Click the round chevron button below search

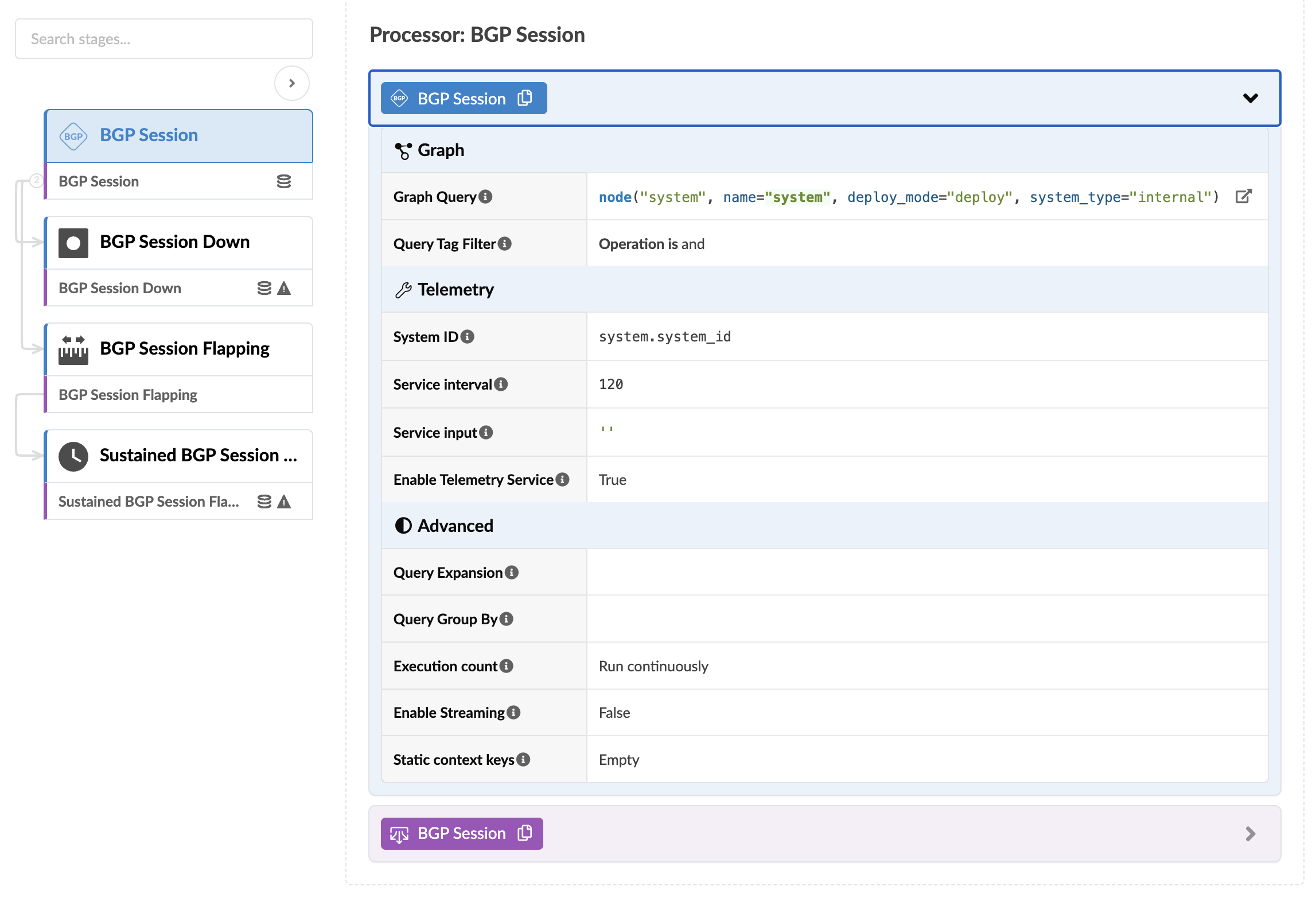pos(291,83)
